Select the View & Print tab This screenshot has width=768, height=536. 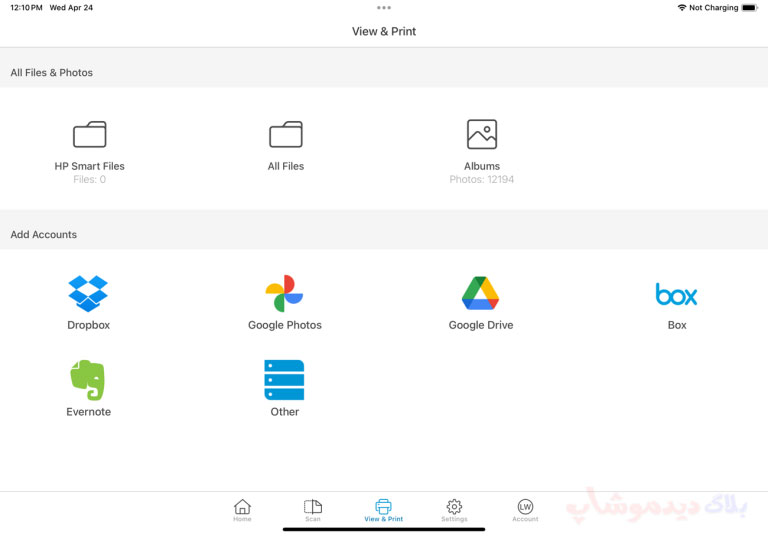click(384, 510)
